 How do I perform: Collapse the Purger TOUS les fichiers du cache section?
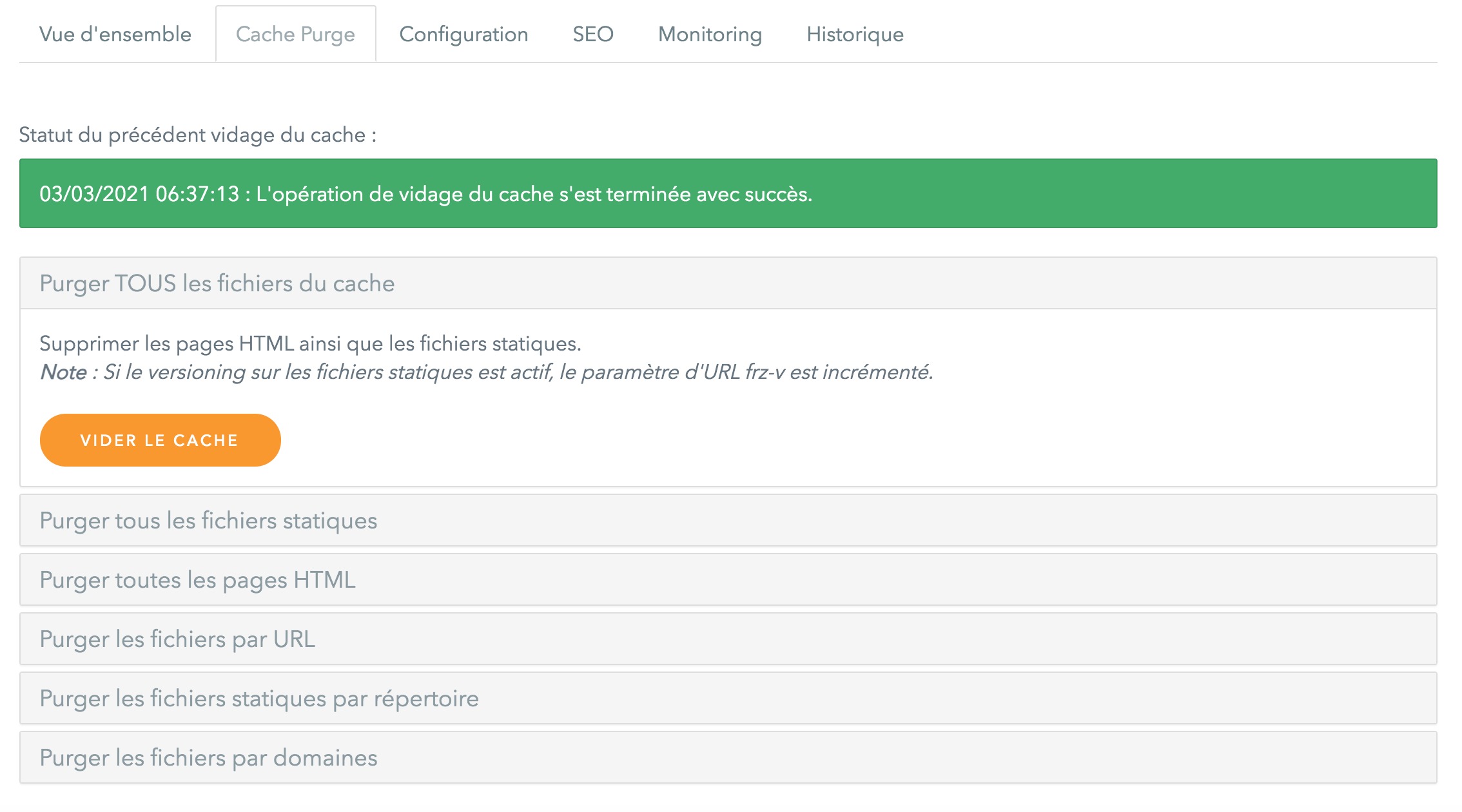click(x=217, y=282)
